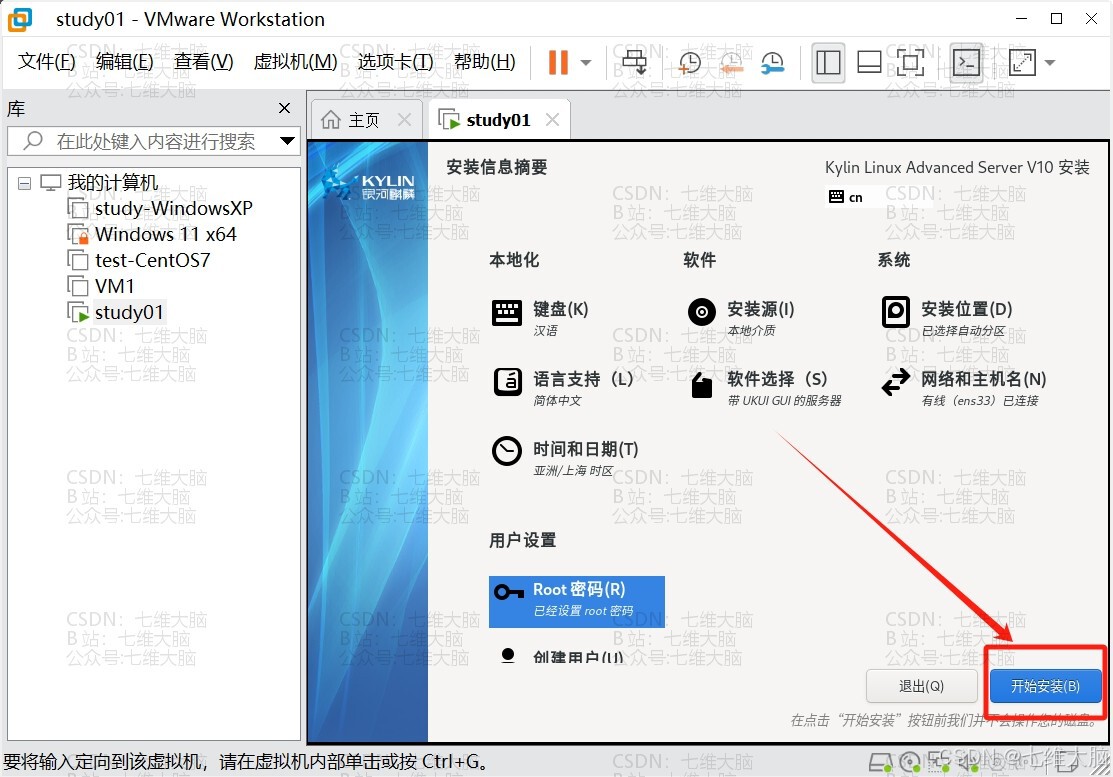This screenshot has height=777, width=1113.
Task: Pause the virtual machine with the orange pause icon
Action: pyautogui.click(x=559, y=62)
